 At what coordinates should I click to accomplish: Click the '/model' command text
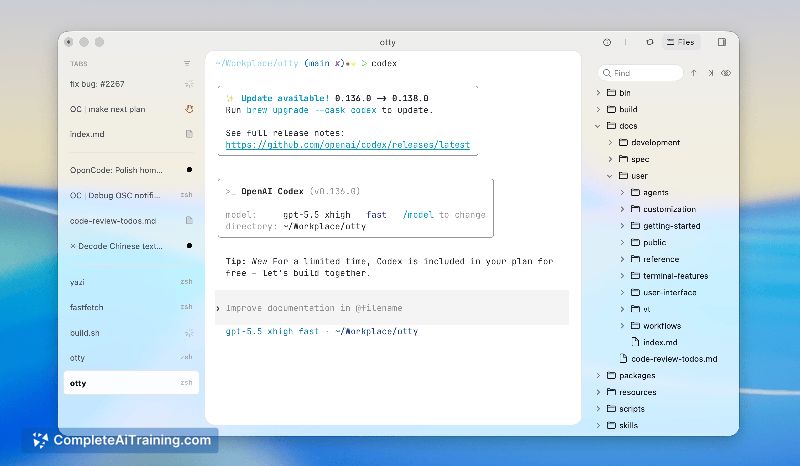pos(418,215)
